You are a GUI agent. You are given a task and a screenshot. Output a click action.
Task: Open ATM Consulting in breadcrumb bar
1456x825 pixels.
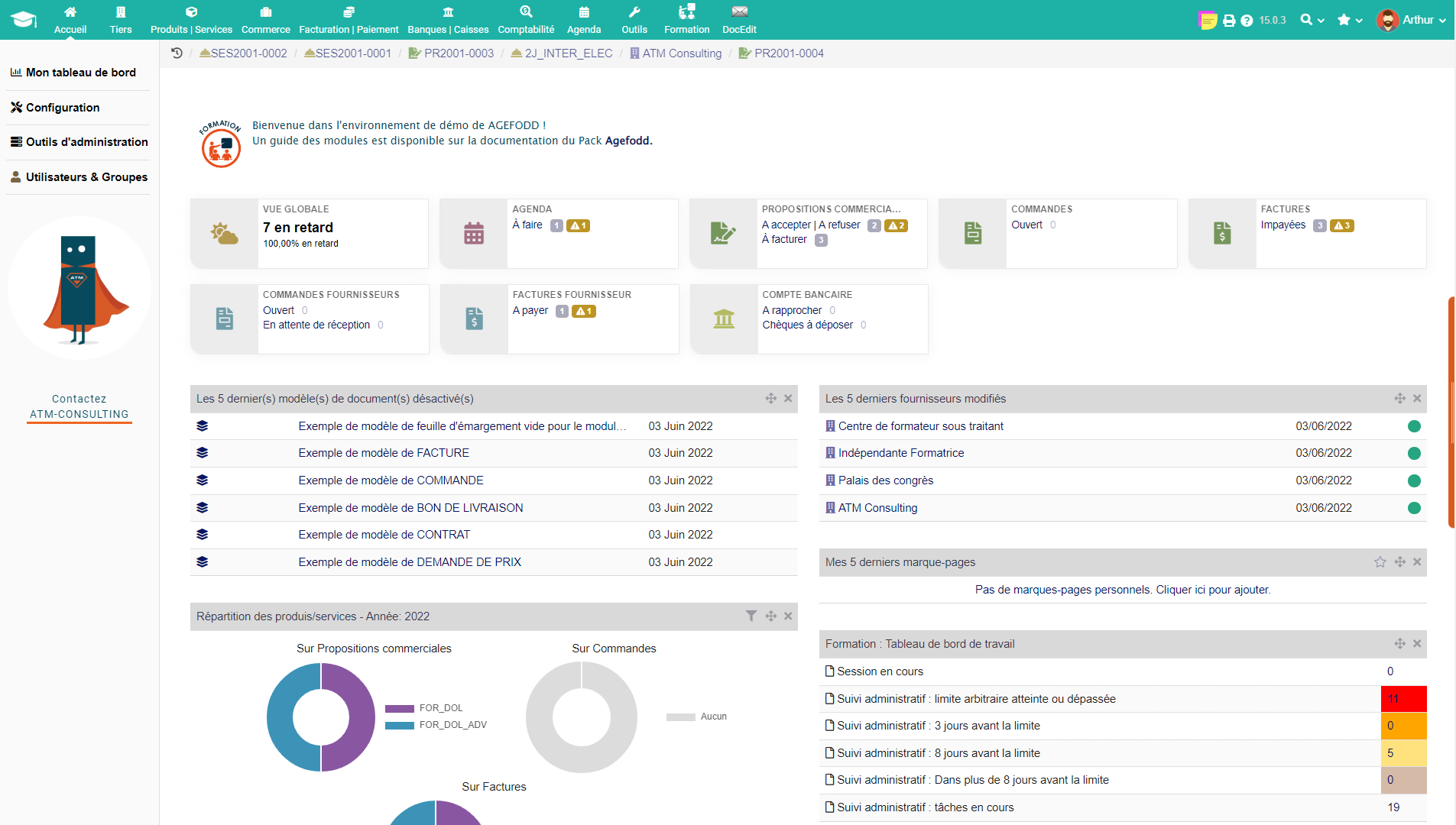[676, 53]
